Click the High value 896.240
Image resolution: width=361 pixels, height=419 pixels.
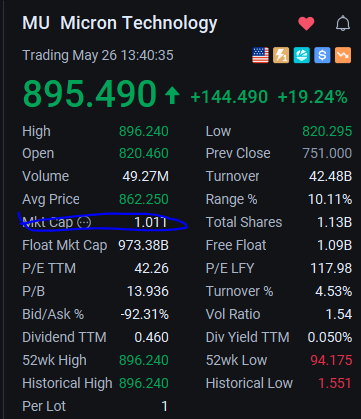pyautogui.click(x=144, y=131)
